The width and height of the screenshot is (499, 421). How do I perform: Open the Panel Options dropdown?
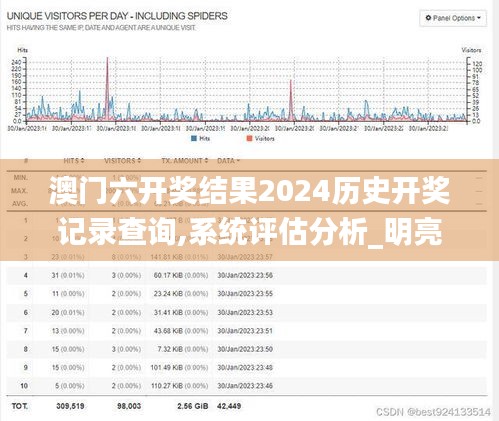pyautogui.click(x=453, y=18)
